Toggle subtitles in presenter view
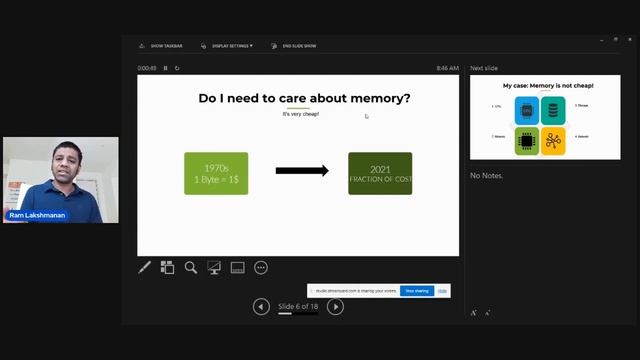This screenshot has height=360, width=640. (x=238, y=267)
